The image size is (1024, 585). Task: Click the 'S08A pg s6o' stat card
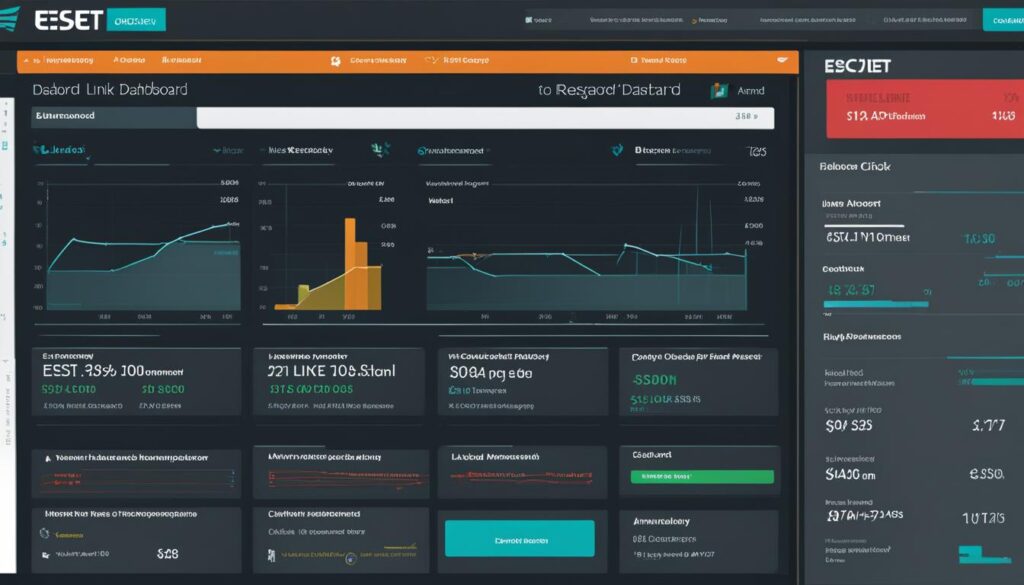coord(522,381)
